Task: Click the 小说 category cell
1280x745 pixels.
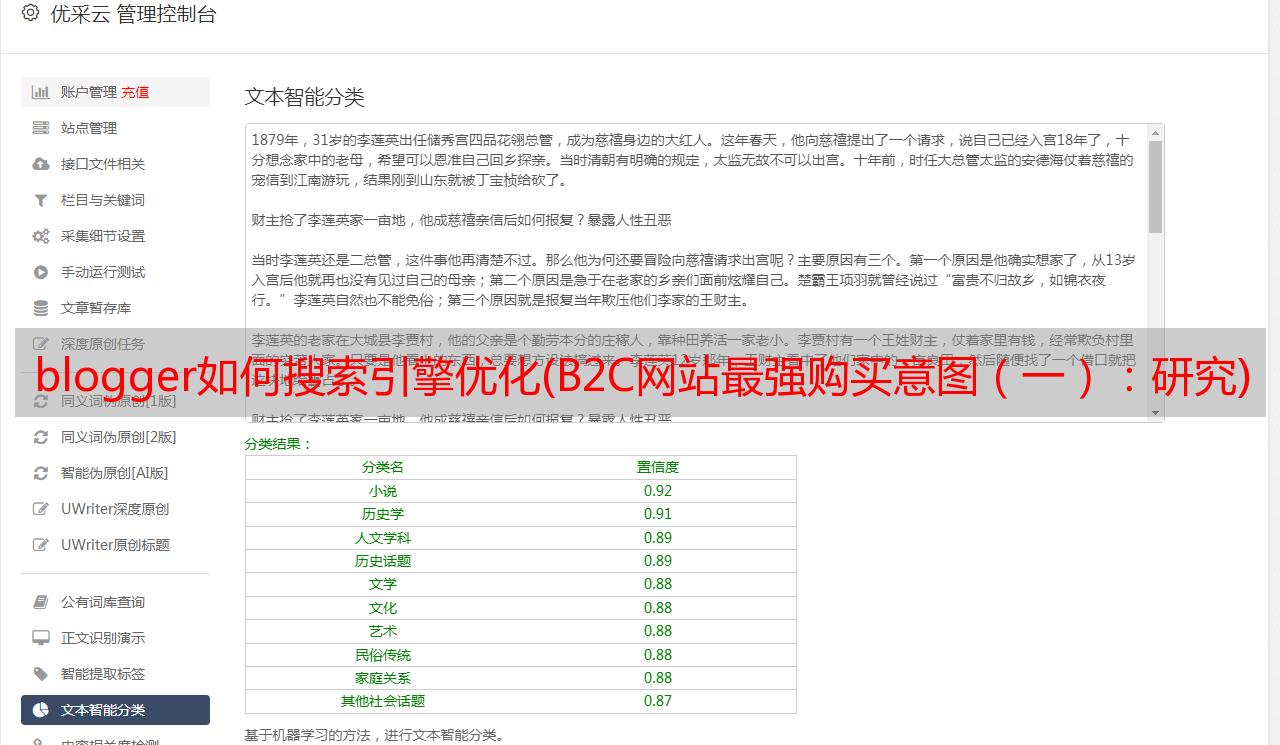Action: (x=383, y=491)
